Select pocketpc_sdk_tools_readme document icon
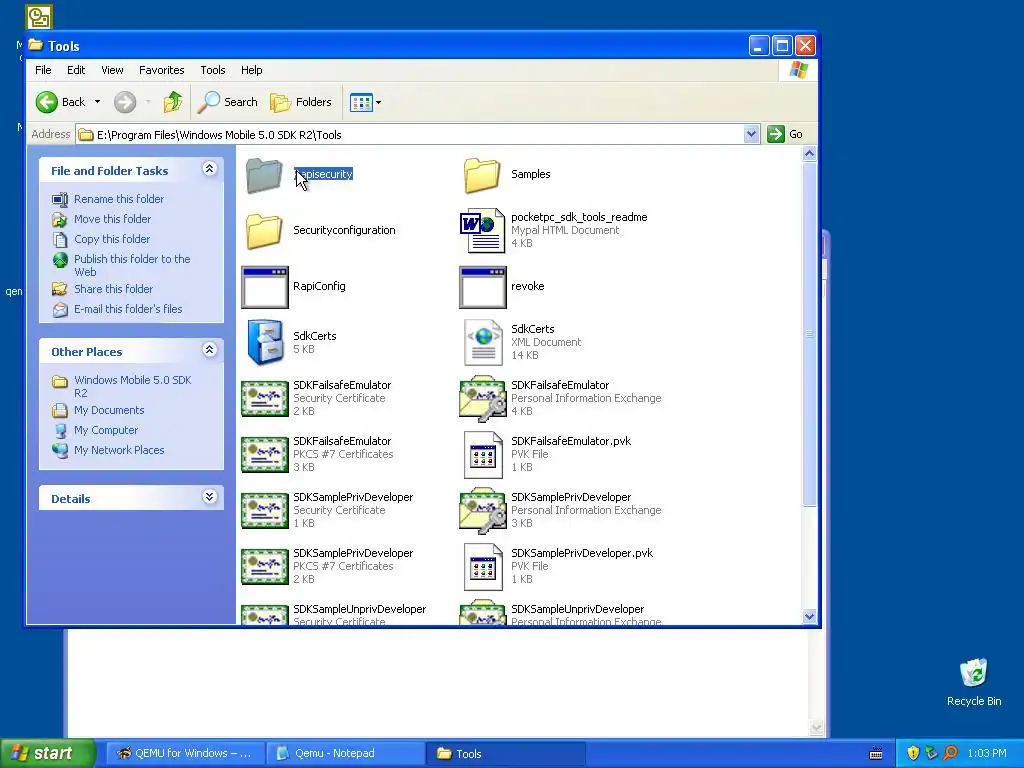 (x=482, y=231)
